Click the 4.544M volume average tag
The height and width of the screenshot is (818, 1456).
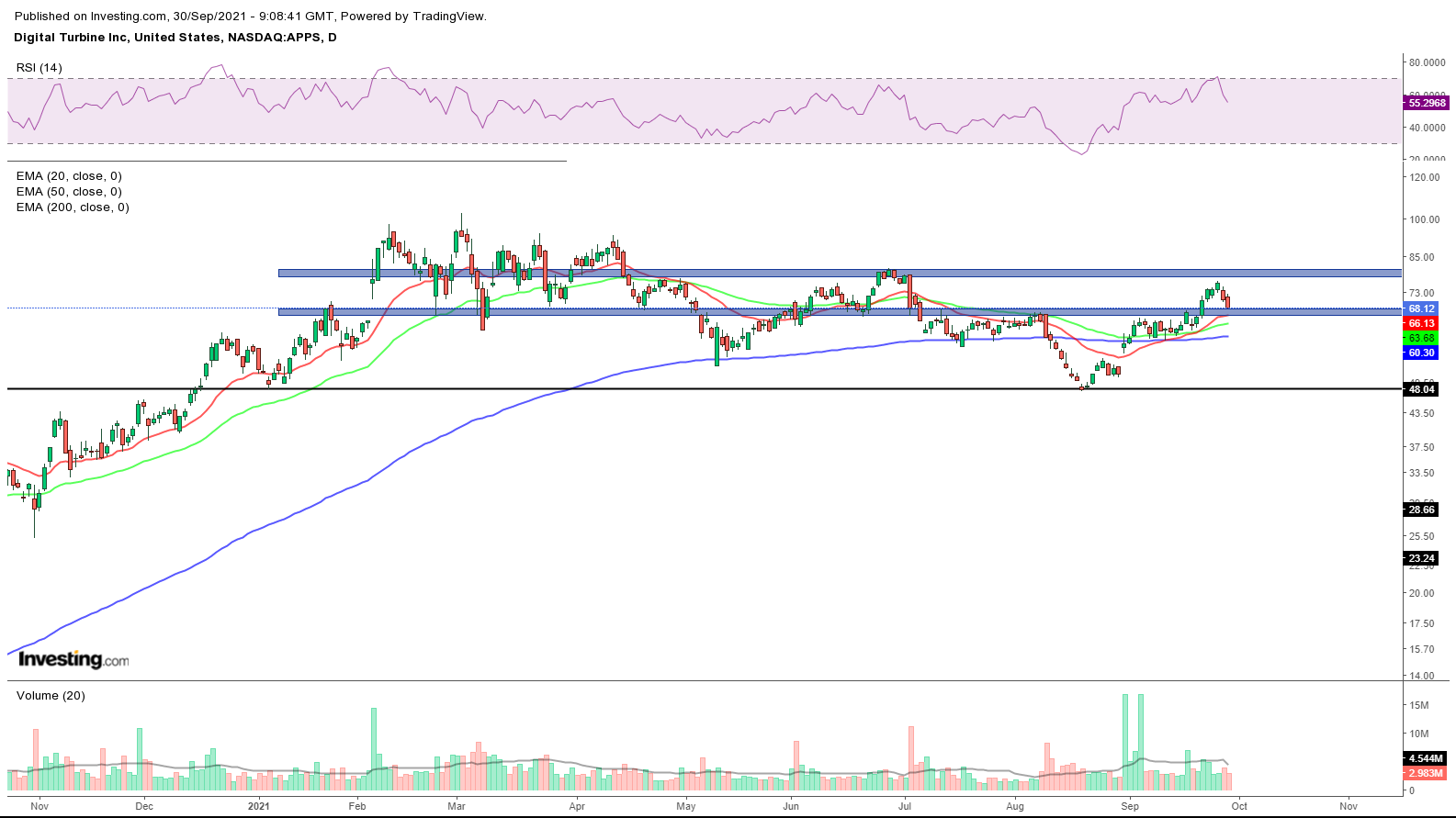(x=1425, y=758)
